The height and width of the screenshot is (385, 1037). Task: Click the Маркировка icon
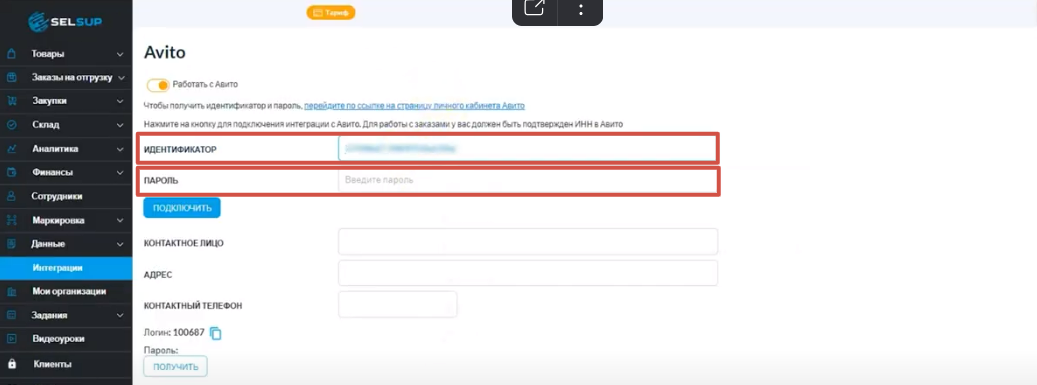(11, 220)
